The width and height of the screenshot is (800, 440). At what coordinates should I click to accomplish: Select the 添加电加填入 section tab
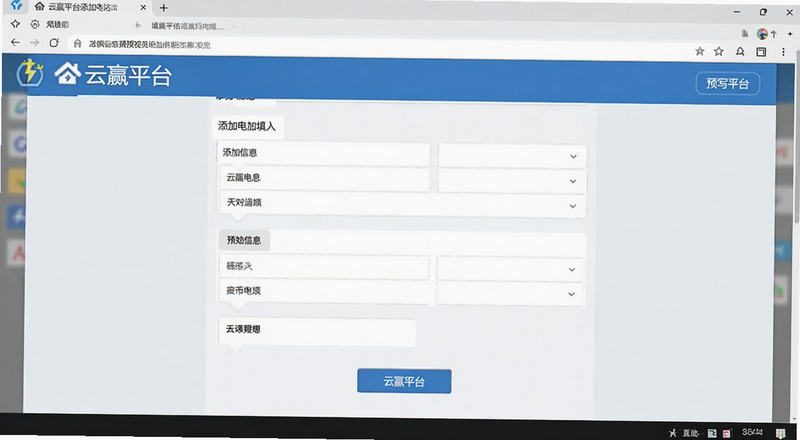(247, 126)
